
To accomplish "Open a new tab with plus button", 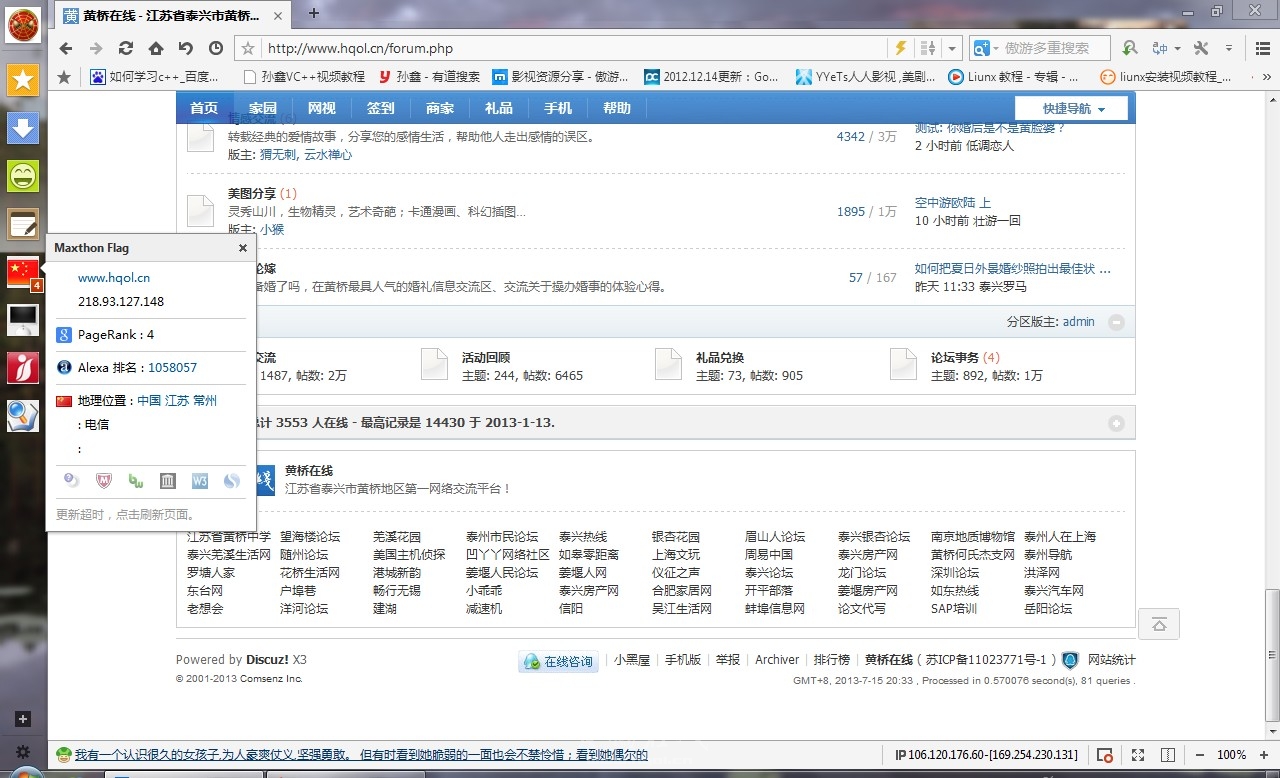I will 314,13.
